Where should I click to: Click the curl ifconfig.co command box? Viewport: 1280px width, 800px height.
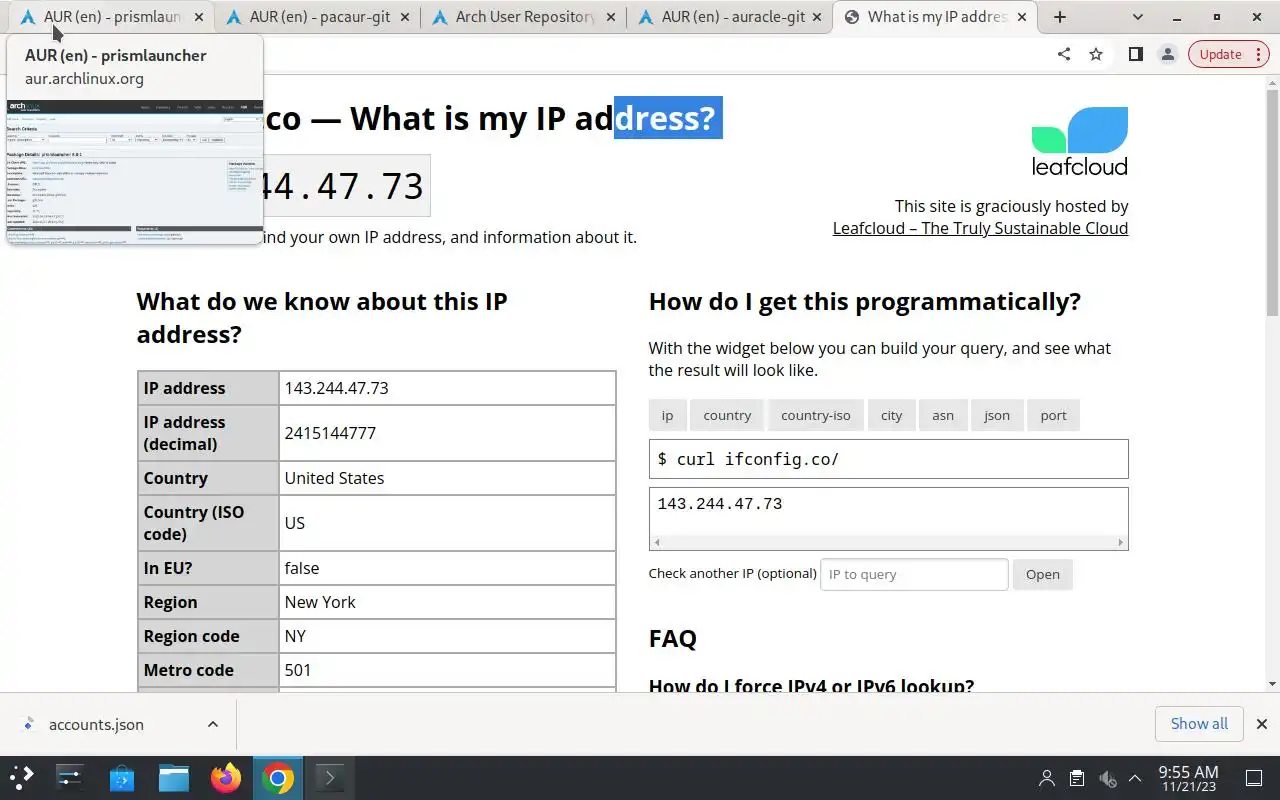coord(888,459)
